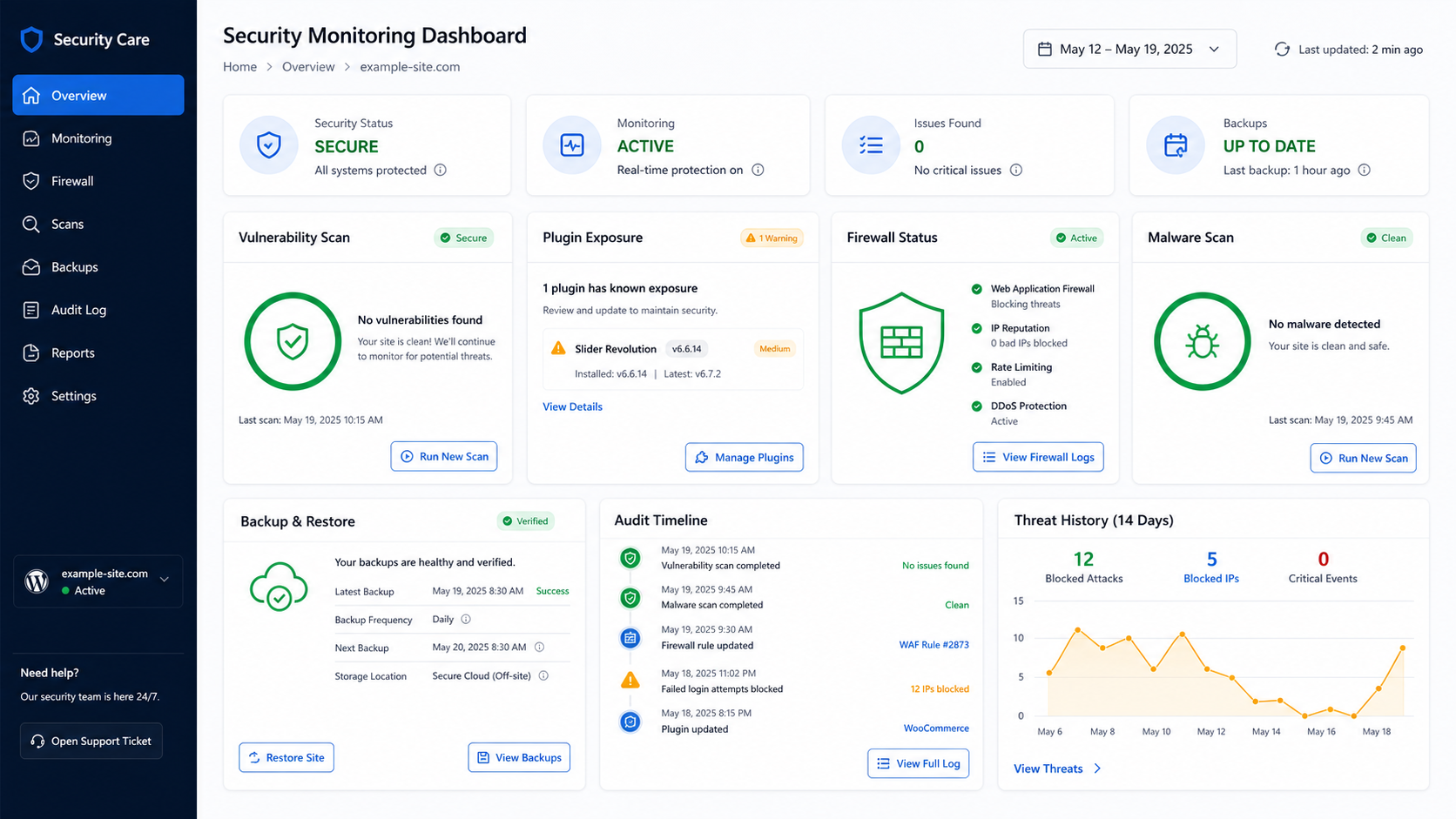Click the Malware scan completed timeline icon

[x=630, y=598]
